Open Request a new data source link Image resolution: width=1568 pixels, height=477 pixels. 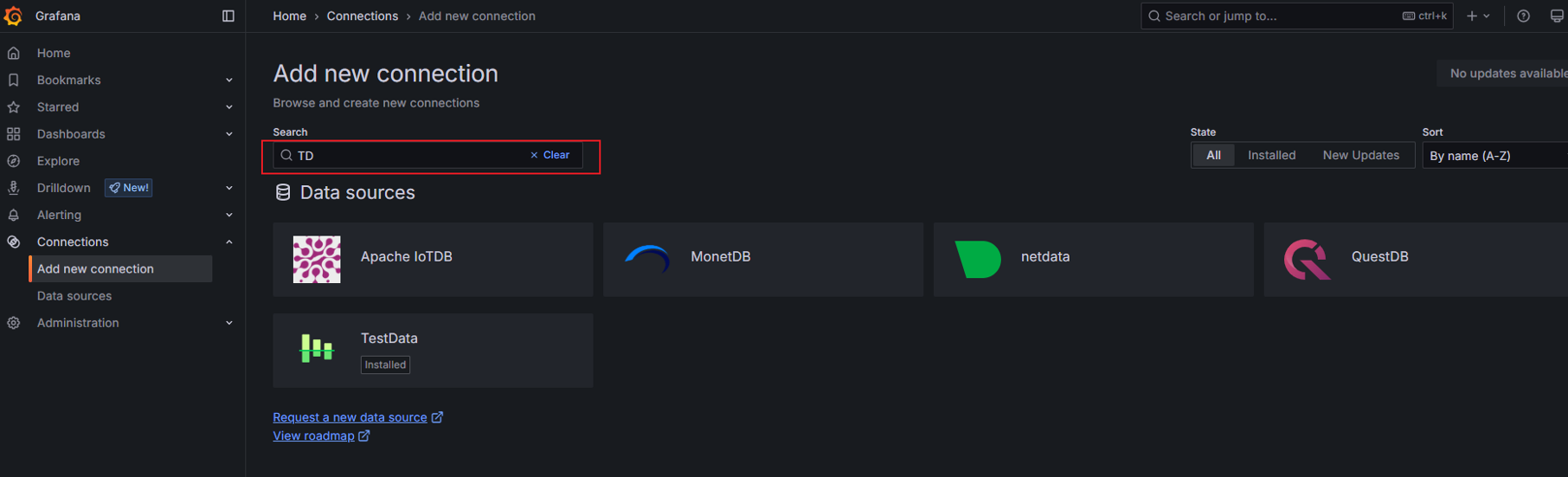(350, 417)
